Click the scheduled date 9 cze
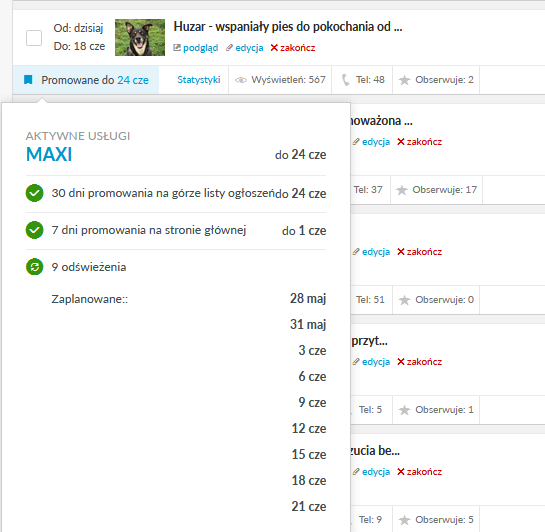Image resolution: width=545 pixels, height=532 pixels. coord(312,402)
